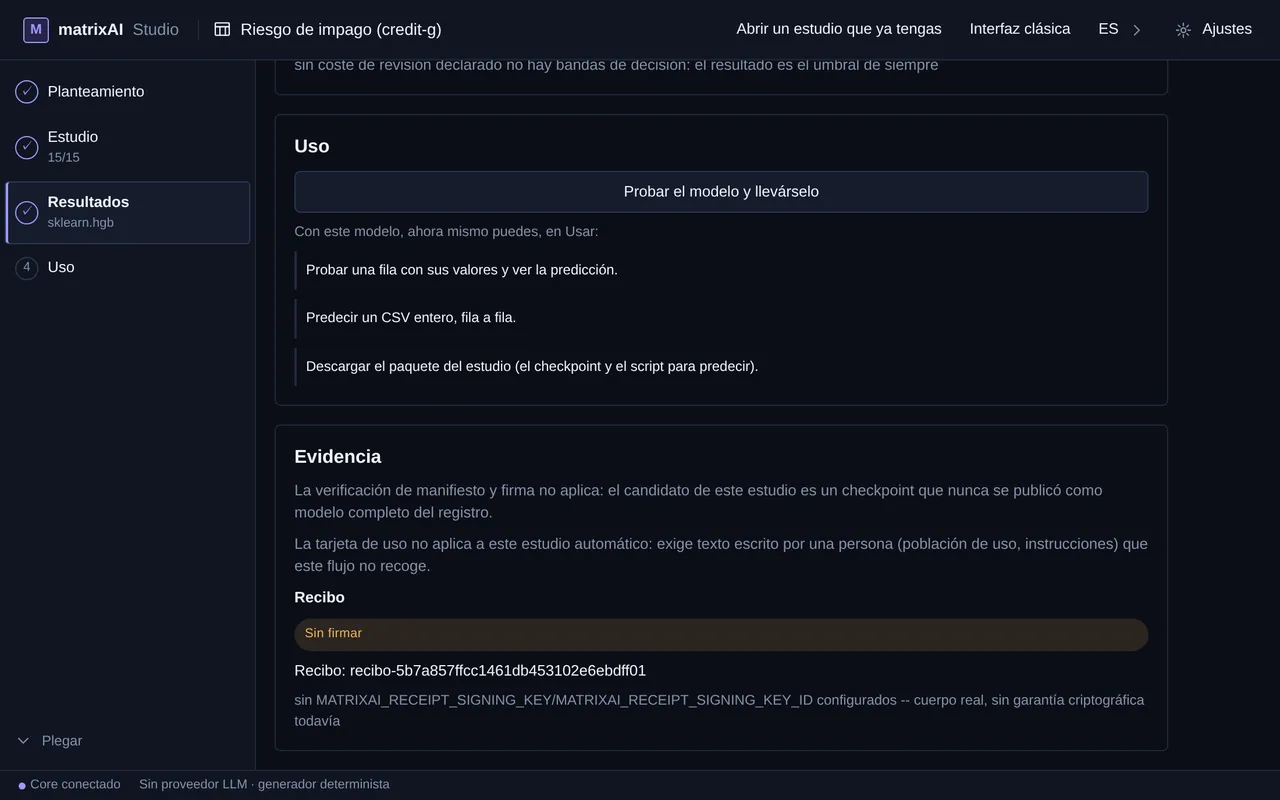Click Sin proveedor LLM status entry
Viewport: 1280px width, 800px height.
pyautogui.click(x=264, y=785)
